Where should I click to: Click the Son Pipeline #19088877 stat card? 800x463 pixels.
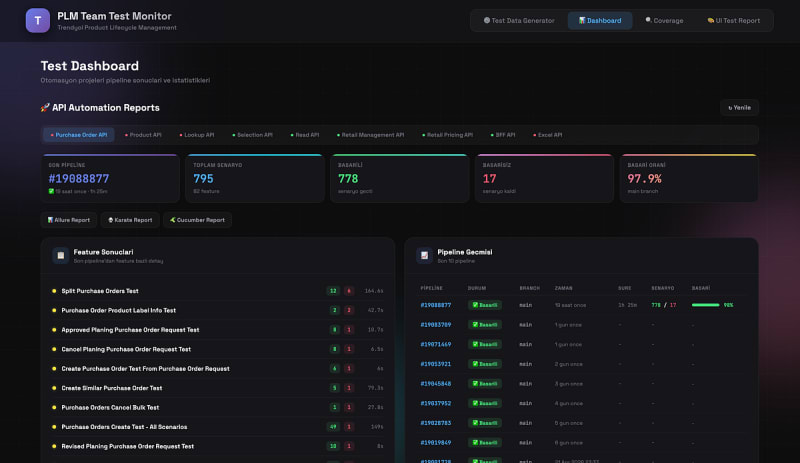click(110, 178)
